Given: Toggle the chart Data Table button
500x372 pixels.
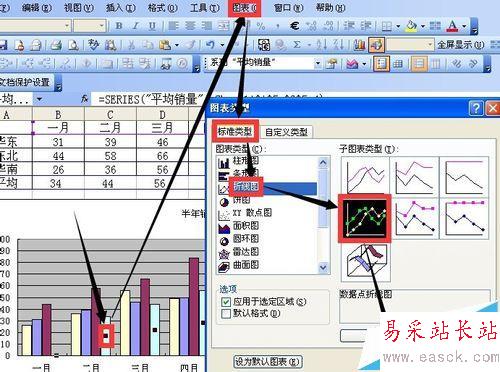Looking at the screenshot, I should [x=398, y=63].
